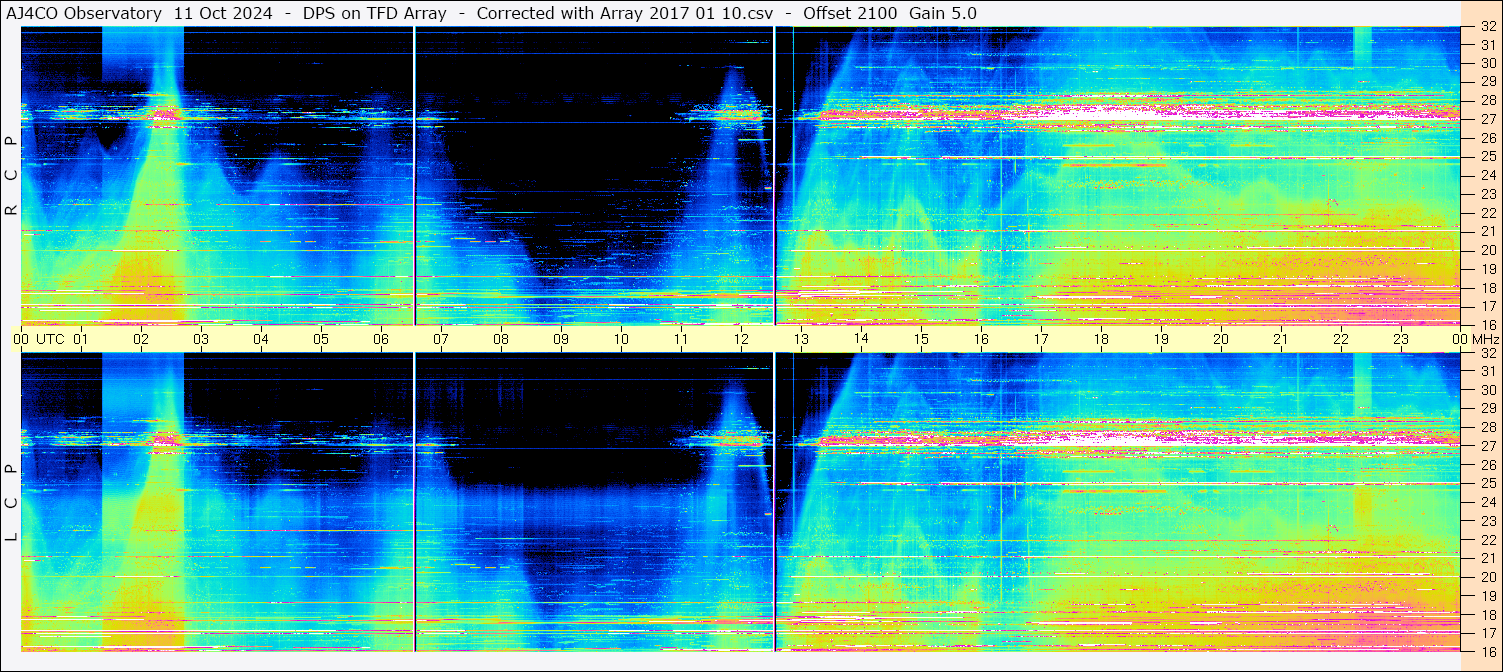Click the 32 frequency label on RCP scale
1503x672 pixels.
coord(1488,27)
